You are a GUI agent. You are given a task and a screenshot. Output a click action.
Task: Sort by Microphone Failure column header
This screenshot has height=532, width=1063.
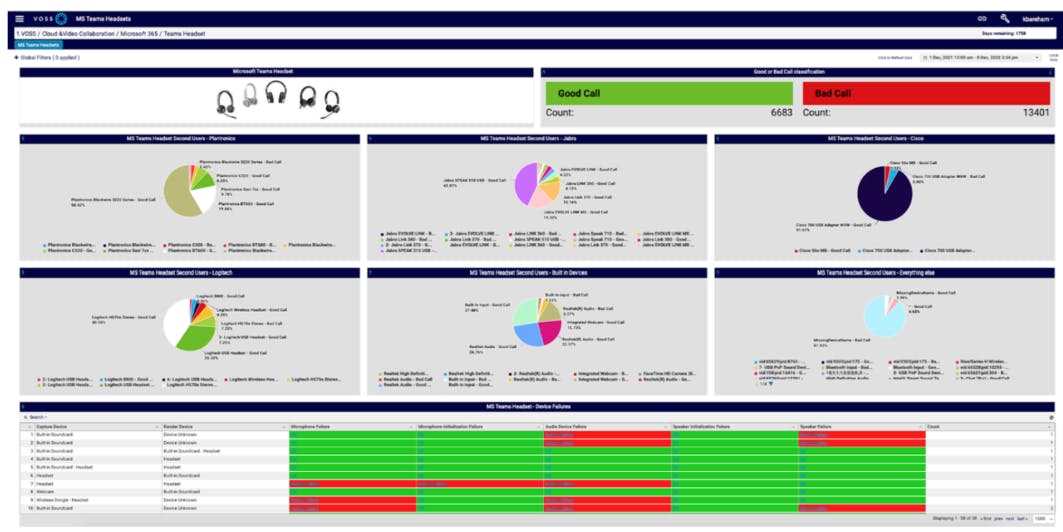312,427
